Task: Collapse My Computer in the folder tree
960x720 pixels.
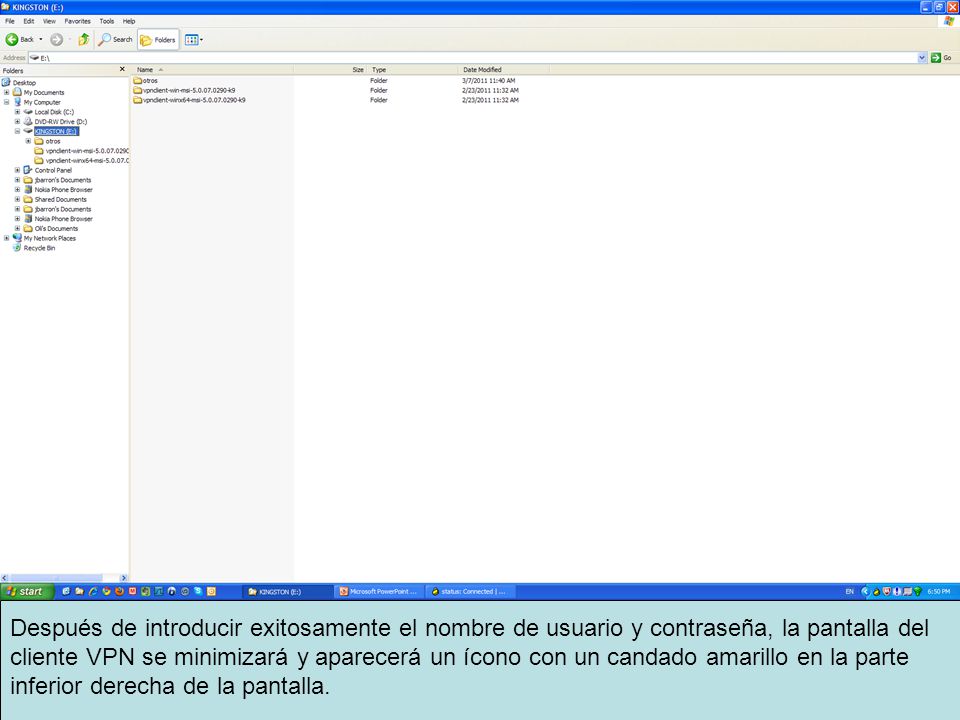Action: (x=7, y=102)
